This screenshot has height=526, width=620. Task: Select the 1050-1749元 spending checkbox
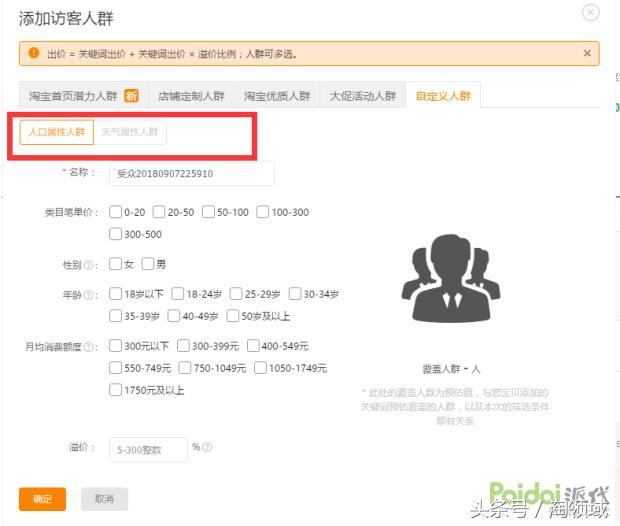260,368
